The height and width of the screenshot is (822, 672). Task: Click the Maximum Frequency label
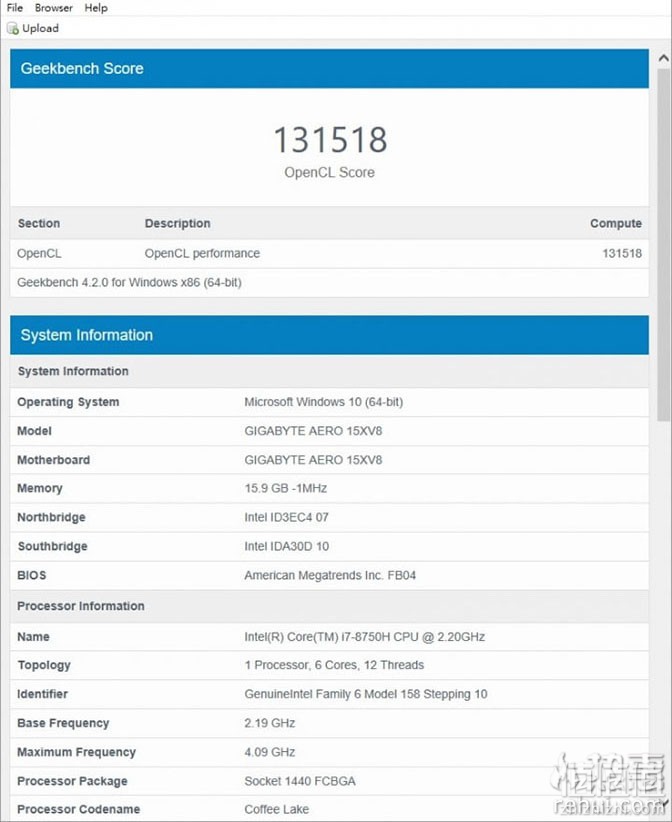77,752
